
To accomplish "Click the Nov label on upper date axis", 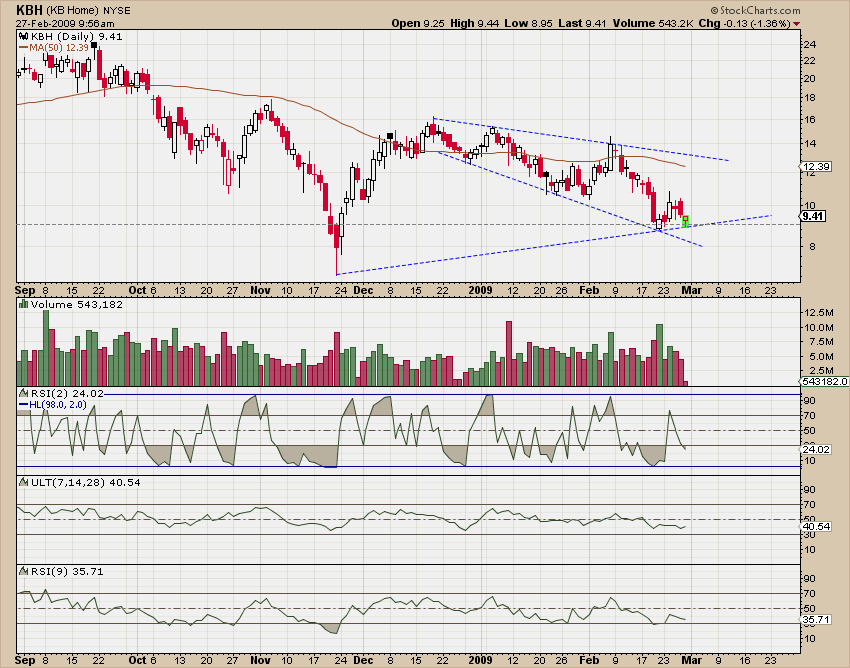I will [x=260, y=290].
